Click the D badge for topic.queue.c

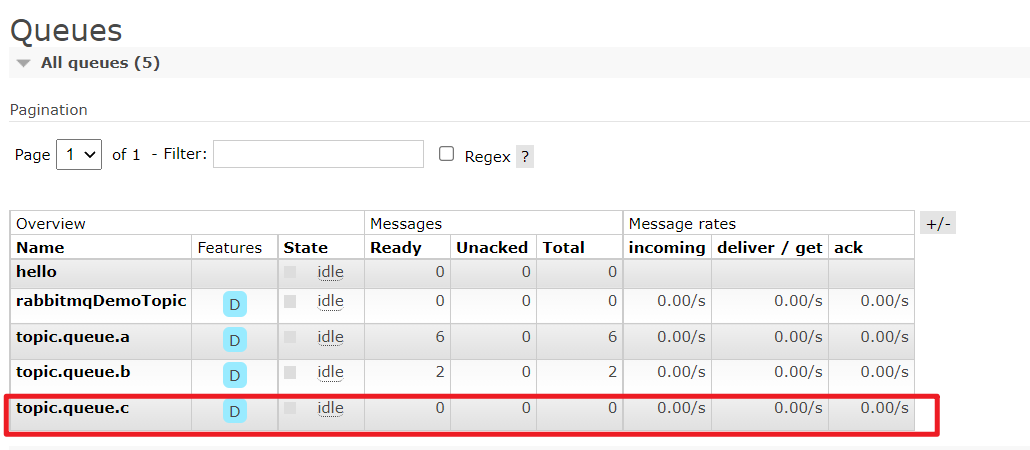click(x=235, y=411)
